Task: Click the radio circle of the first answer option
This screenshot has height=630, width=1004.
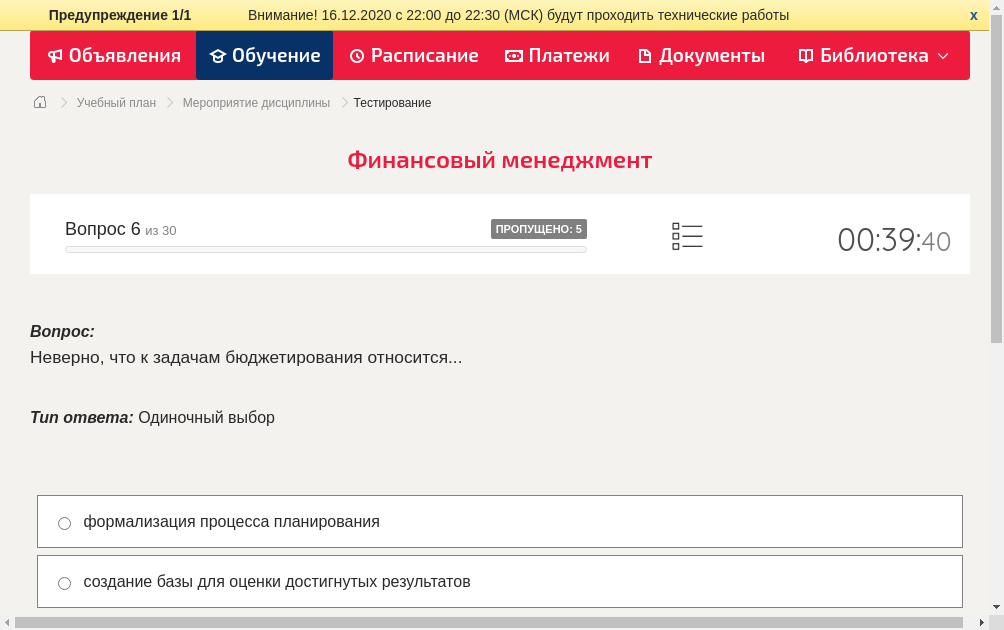Action: (x=64, y=523)
